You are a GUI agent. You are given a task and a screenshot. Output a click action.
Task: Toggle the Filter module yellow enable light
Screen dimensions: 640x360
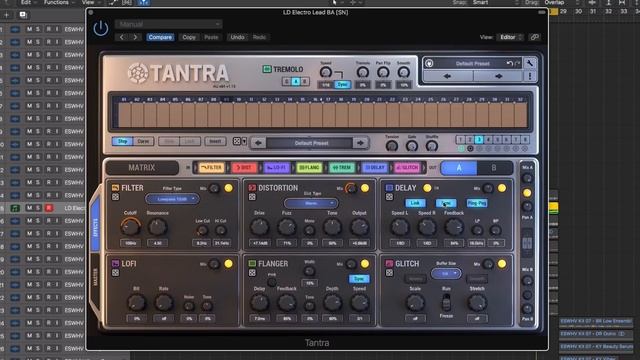pos(229,188)
